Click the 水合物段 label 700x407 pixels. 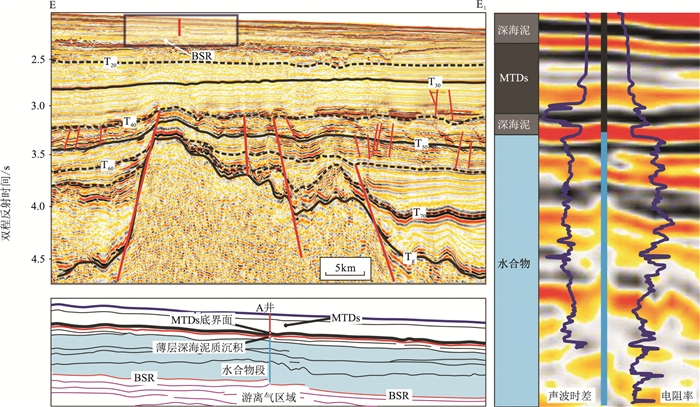[x=241, y=367]
